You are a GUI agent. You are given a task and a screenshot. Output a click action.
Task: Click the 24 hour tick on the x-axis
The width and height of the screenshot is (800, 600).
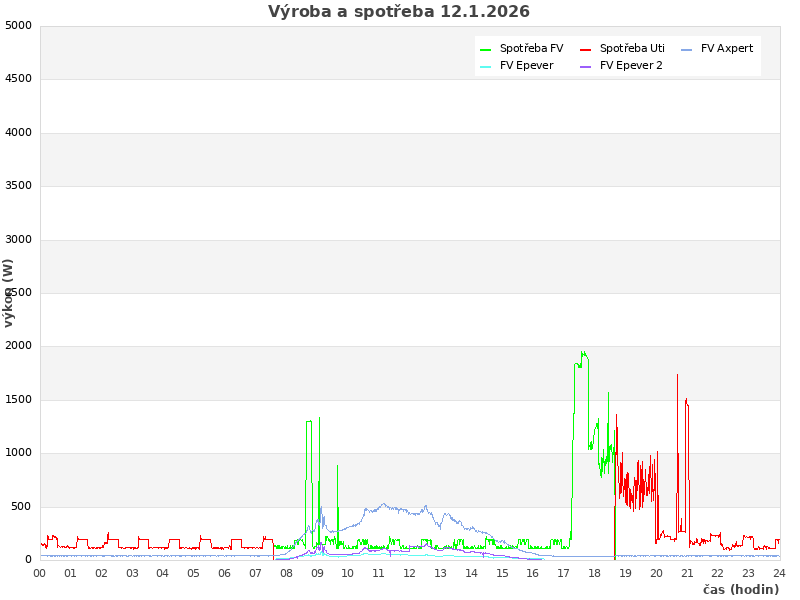click(779, 573)
